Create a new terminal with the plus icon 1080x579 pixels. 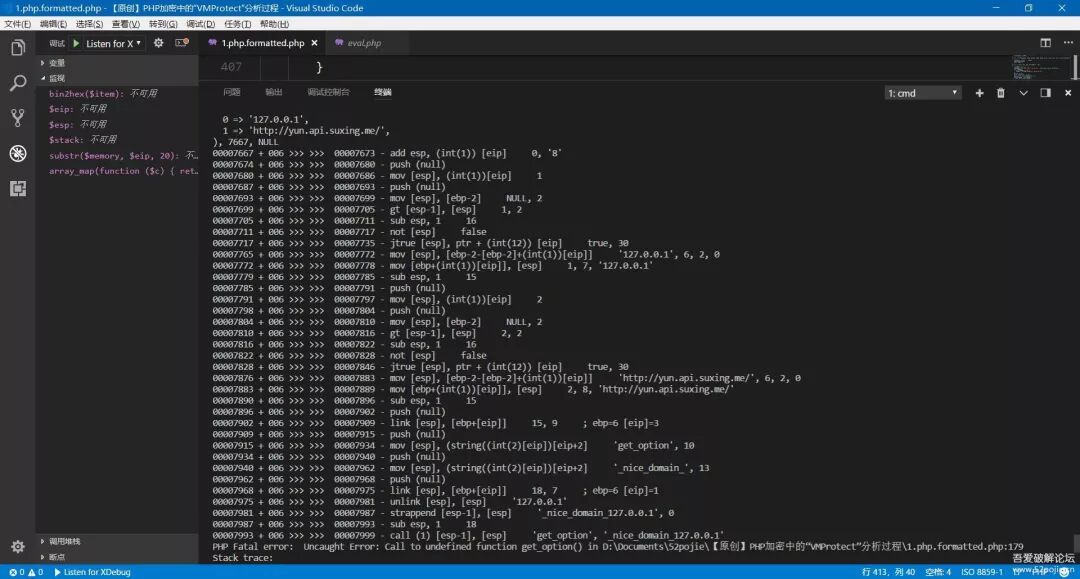coord(979,93)
